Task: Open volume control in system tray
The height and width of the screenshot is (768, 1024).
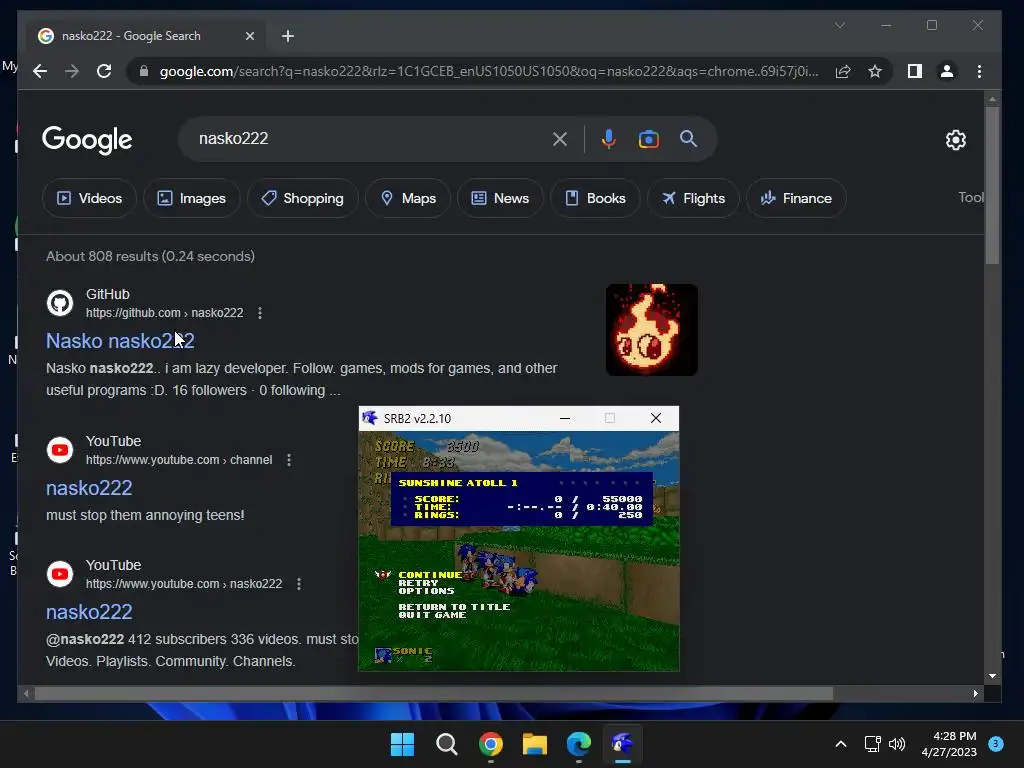Action: click(x=897, y=744)
